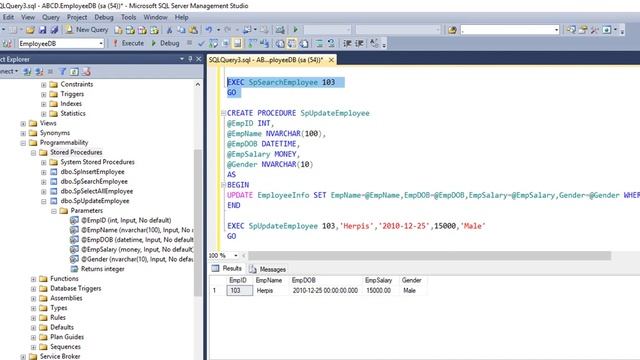Expand the Views folder node

[23, 123]
